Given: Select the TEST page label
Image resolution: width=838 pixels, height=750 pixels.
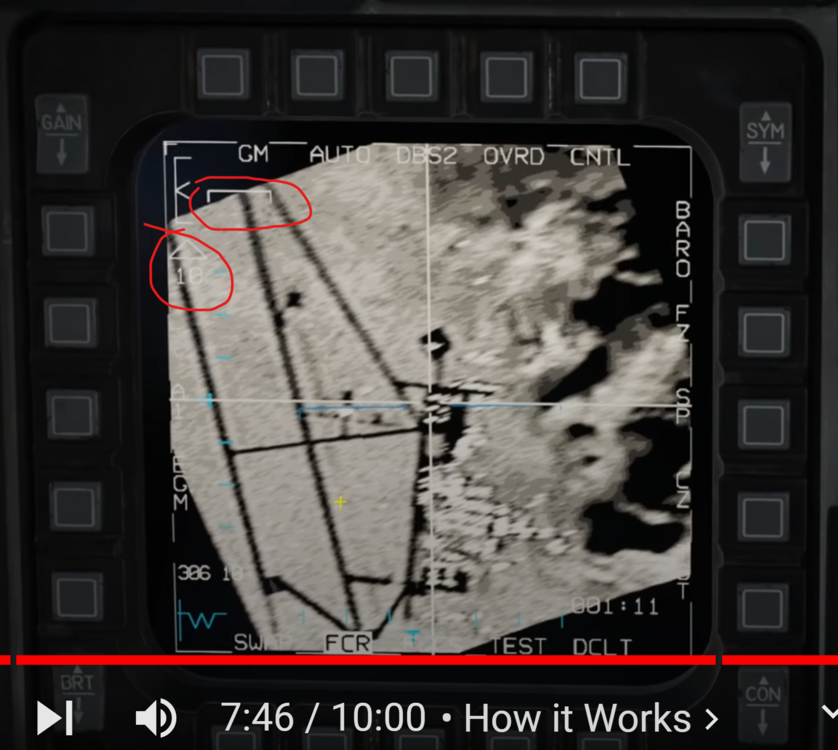Looking at the screenshot, I should pyautogui.click(x=517, y=646).
